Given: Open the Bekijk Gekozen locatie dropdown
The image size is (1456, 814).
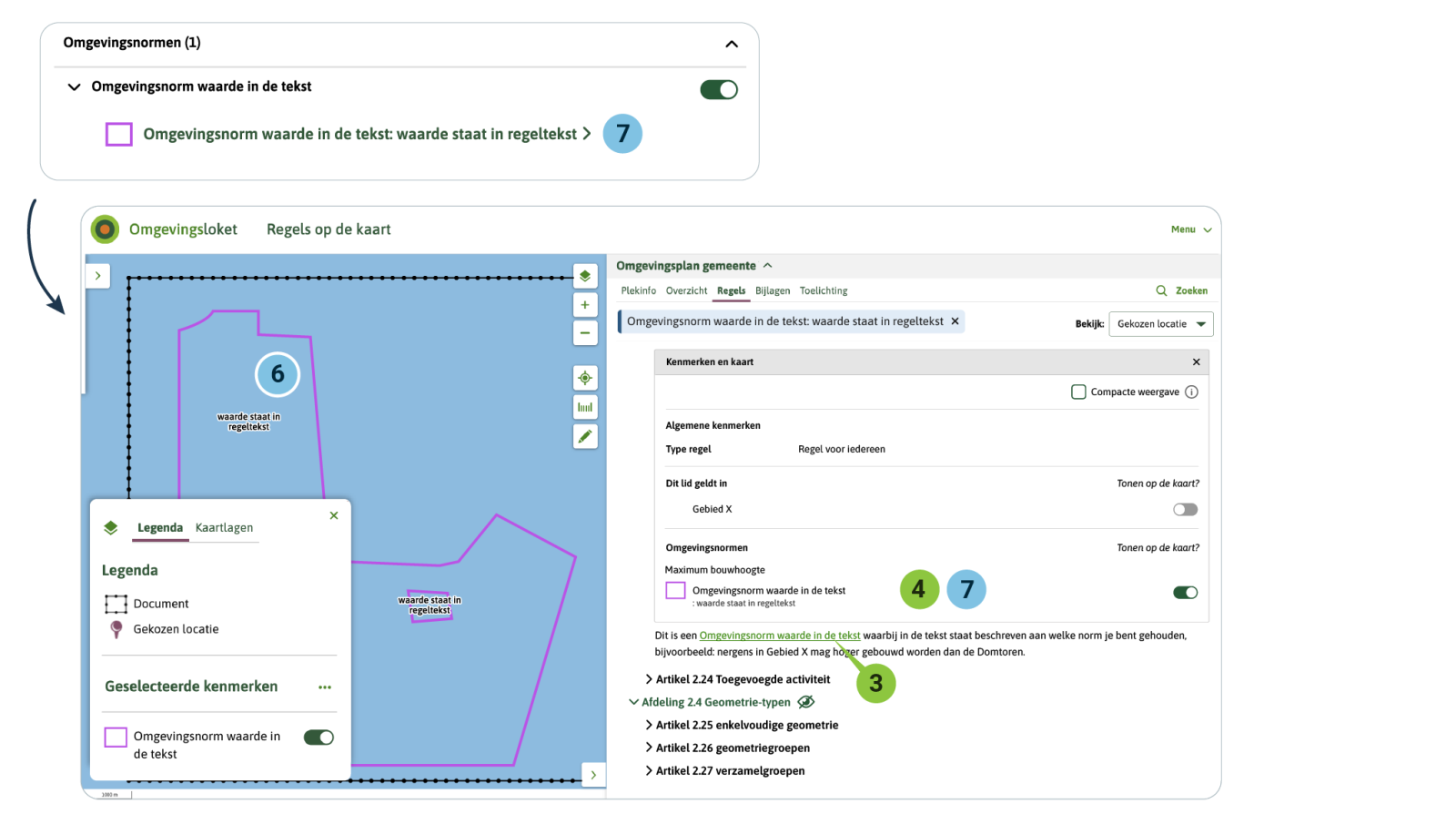Looking at the screenshot, I should [1160, 324].
